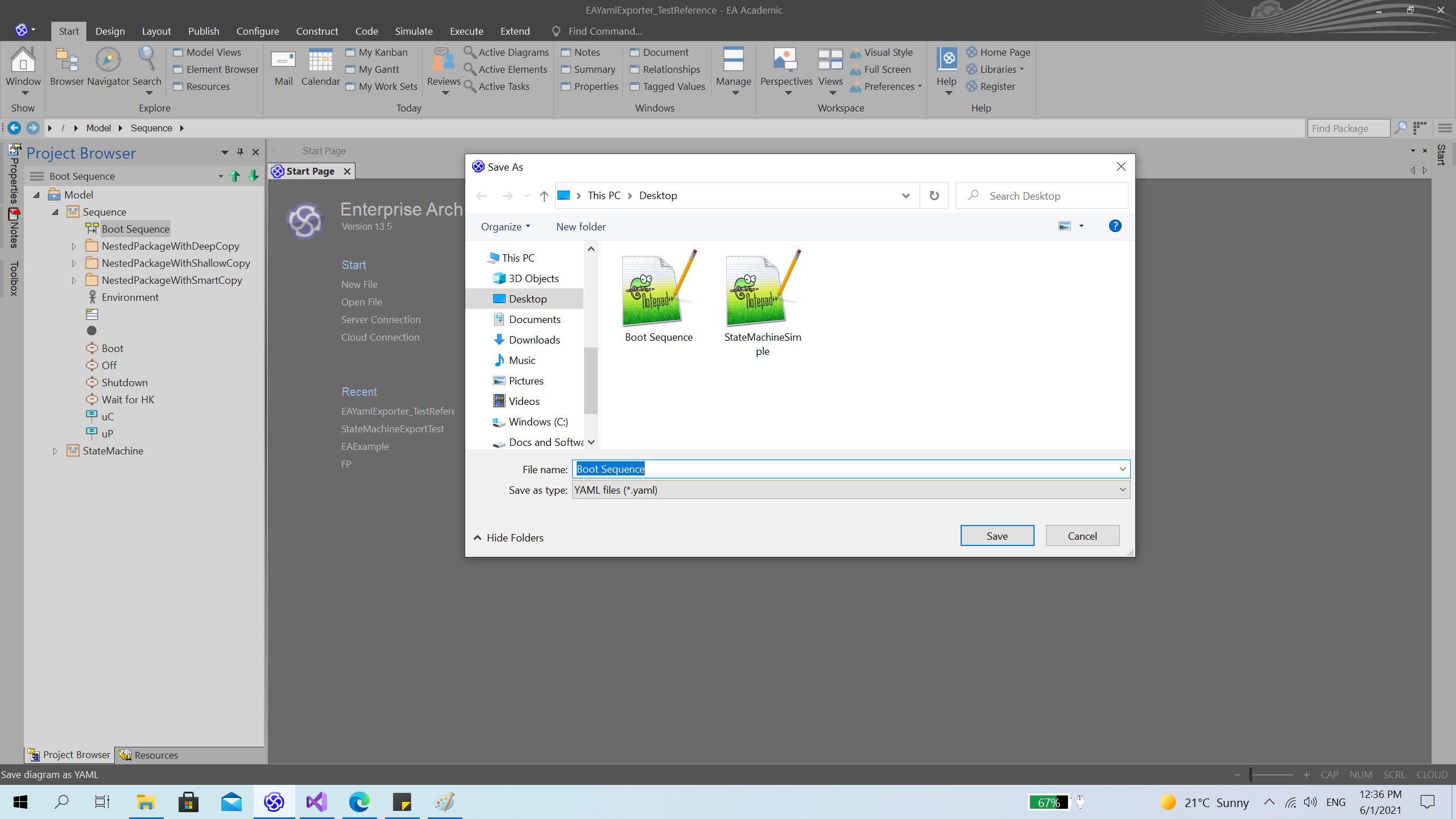Image resolution: width=1456 pixels, height=819 pixels.
Task: Click Hide Folders toggle
Action: [509, 538]
